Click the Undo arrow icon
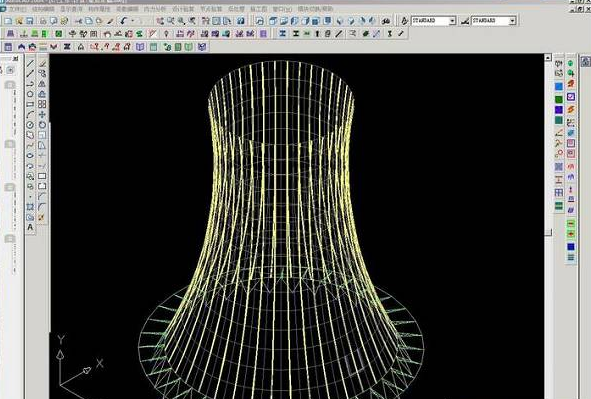Viewport: 591px width, 399px height. [x=124, y=21]
